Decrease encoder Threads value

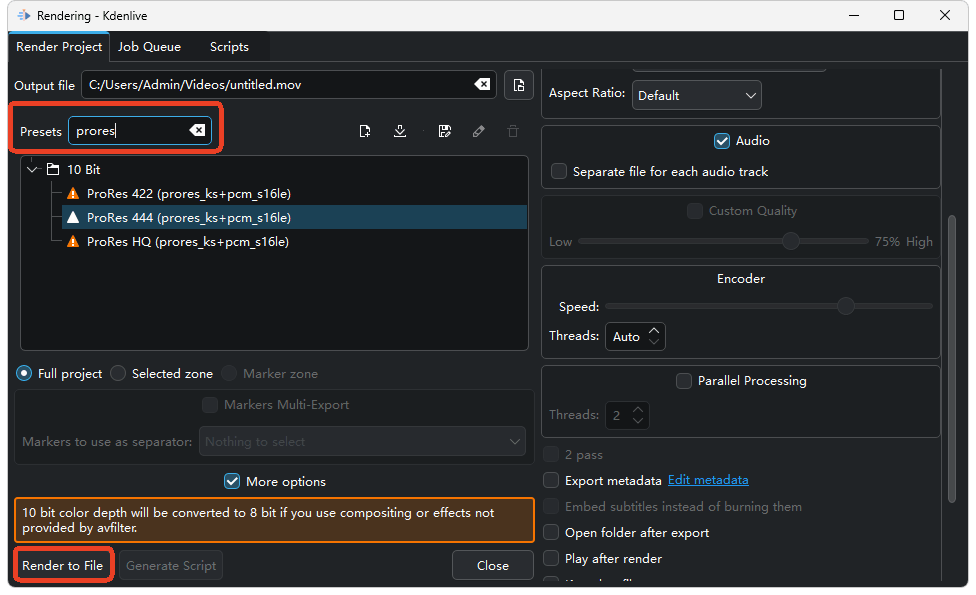[654, 342]
